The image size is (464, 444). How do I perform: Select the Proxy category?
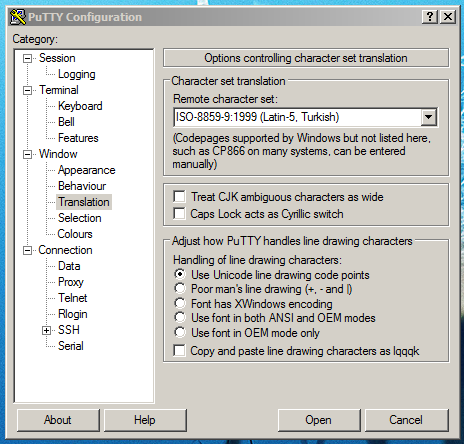[x=71, y=282]
